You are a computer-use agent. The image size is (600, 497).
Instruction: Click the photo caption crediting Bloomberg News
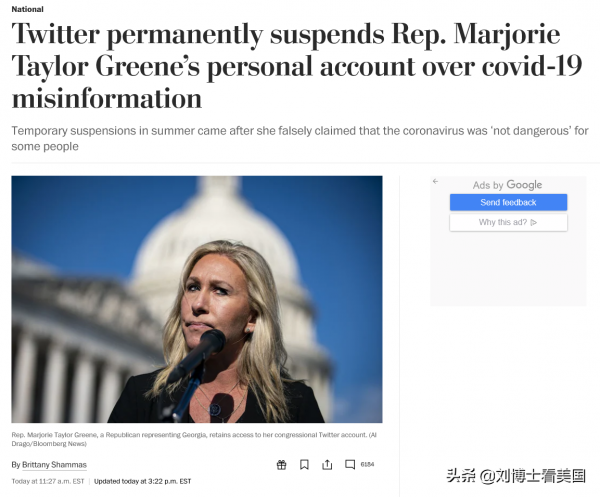coord(194,439)
